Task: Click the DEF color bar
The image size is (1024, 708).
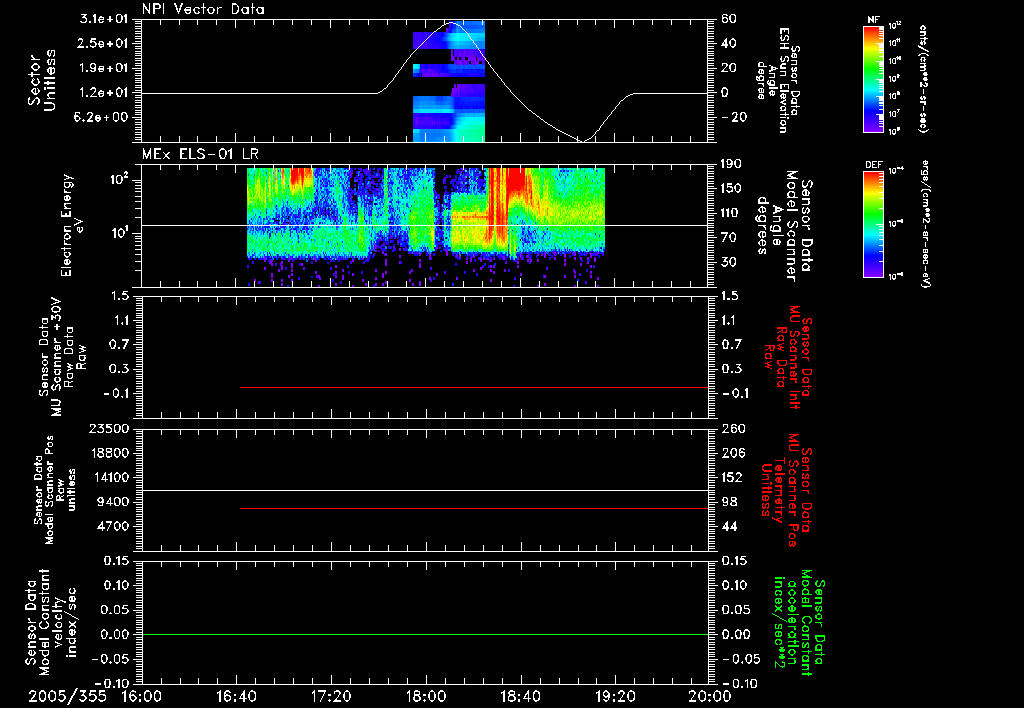Action: [874, 224]
